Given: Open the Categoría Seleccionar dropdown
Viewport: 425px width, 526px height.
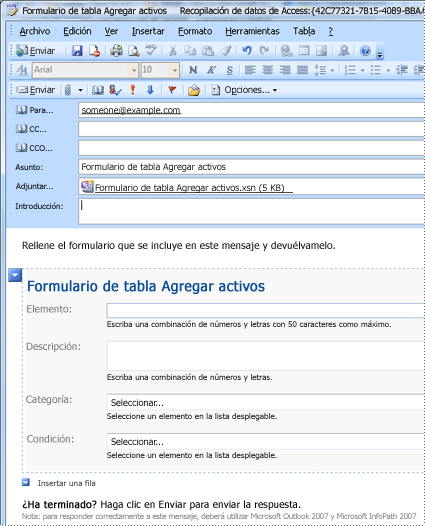Looking at the screenshot, I should pos(266,402).
